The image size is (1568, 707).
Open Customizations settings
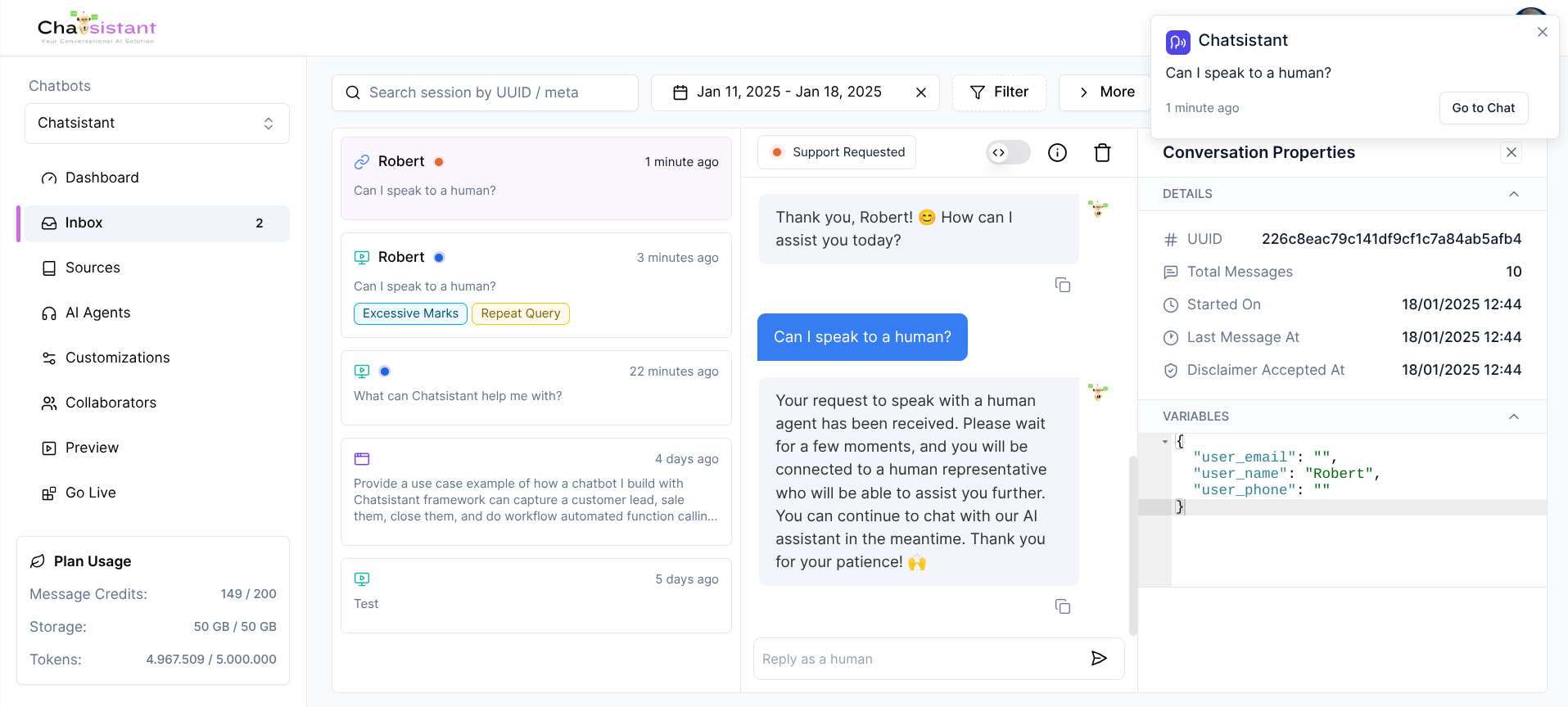pos(157,358)
